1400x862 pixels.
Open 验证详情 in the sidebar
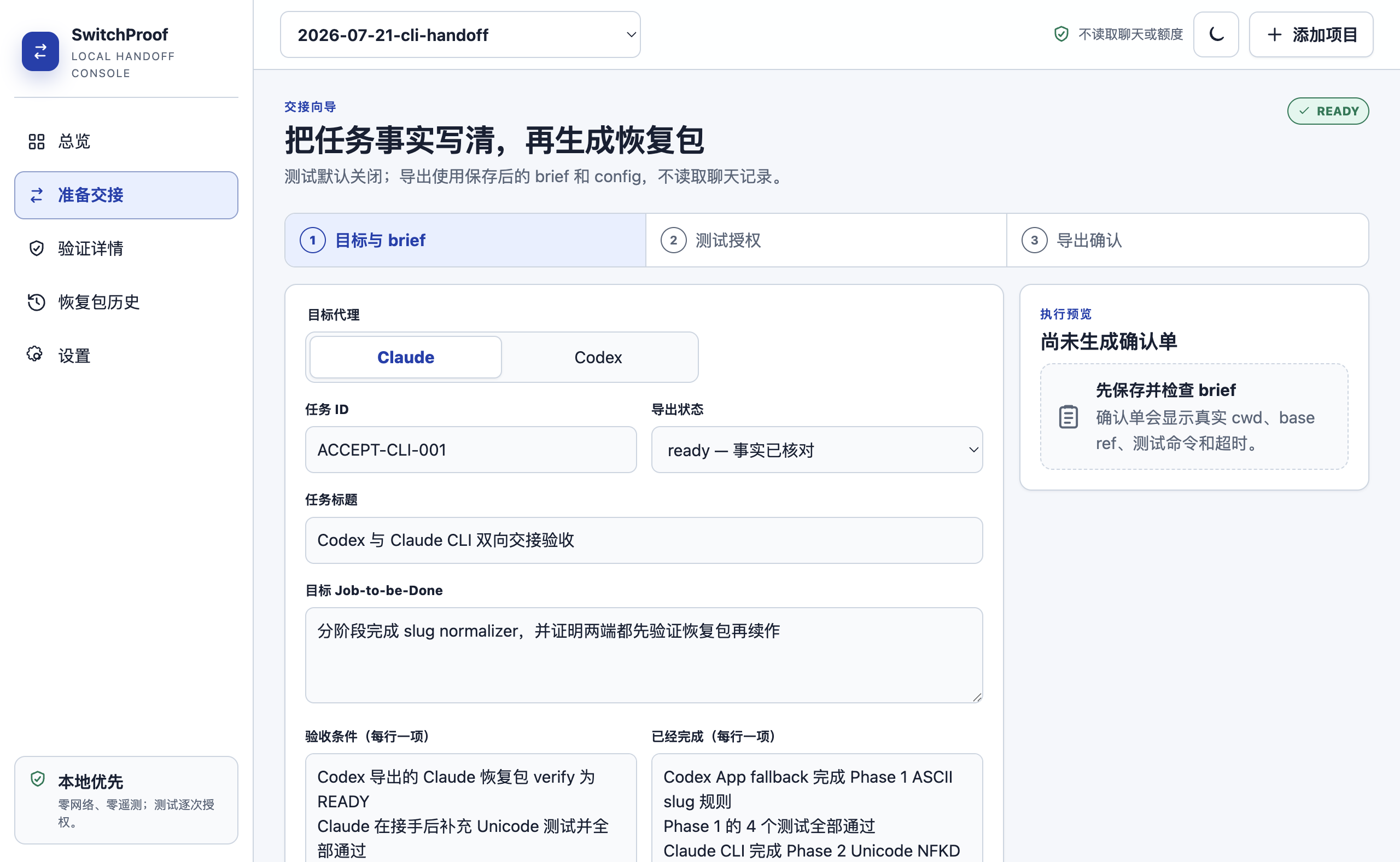tap(126, 248)
